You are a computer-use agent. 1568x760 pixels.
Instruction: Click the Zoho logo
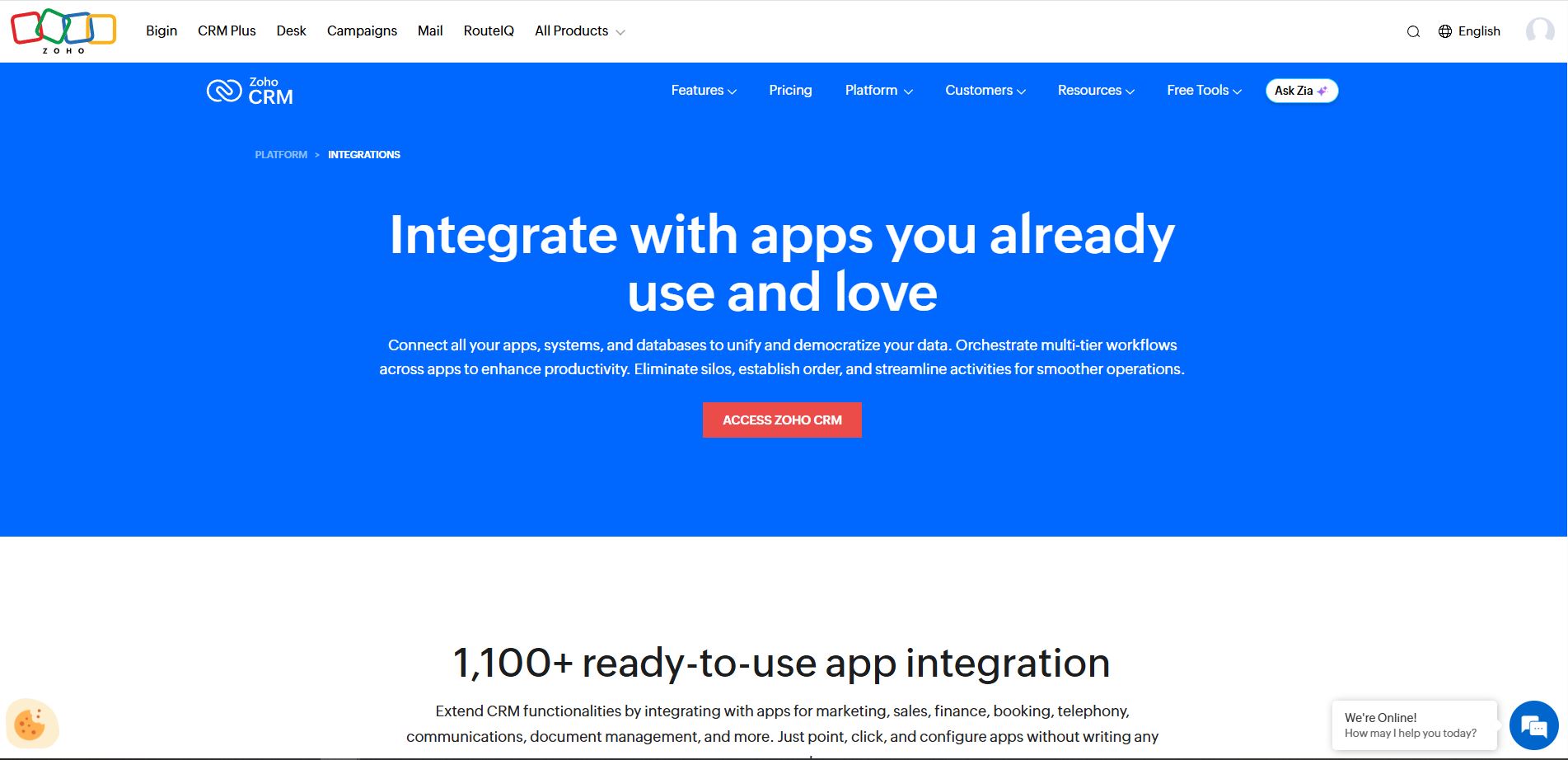pos(63,31)
